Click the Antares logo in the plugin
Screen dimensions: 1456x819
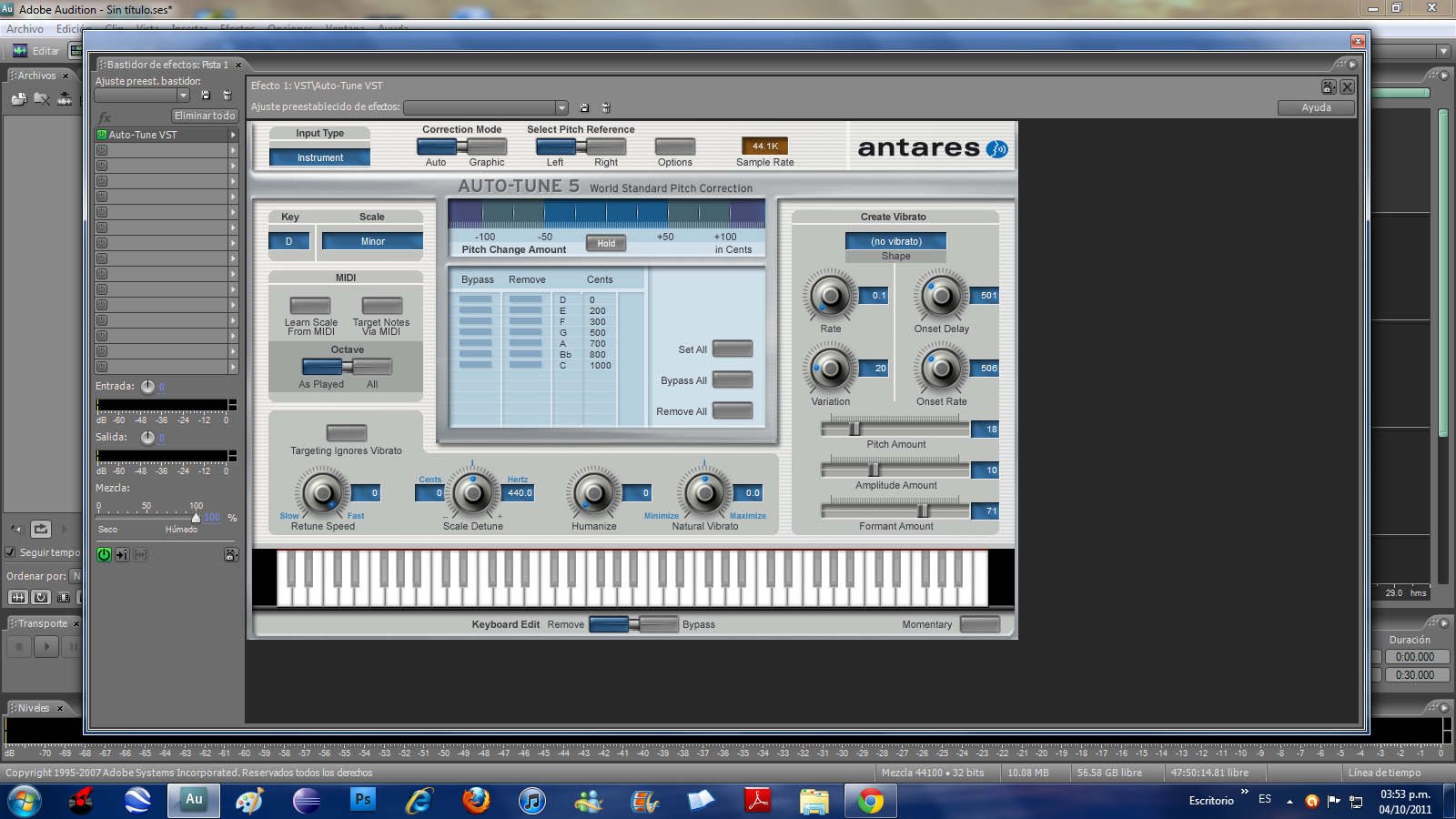coord(930,147)
